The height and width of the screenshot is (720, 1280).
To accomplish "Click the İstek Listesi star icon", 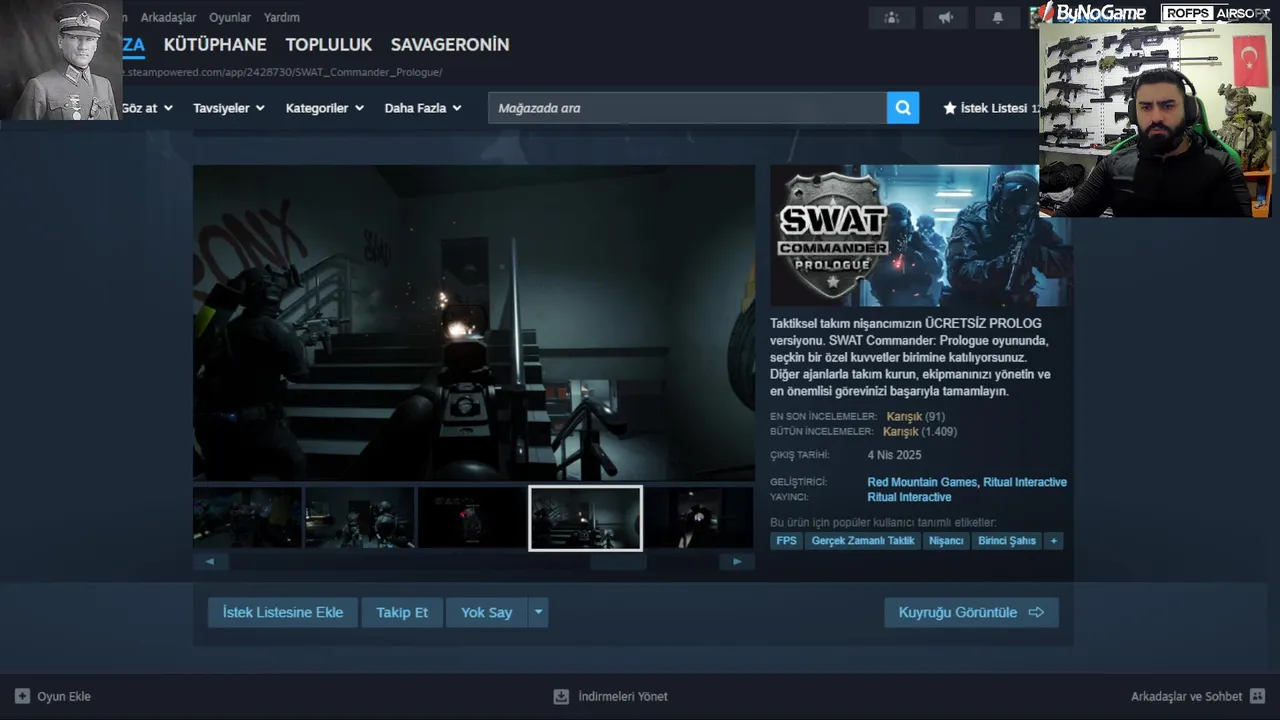I will [950, 108].
